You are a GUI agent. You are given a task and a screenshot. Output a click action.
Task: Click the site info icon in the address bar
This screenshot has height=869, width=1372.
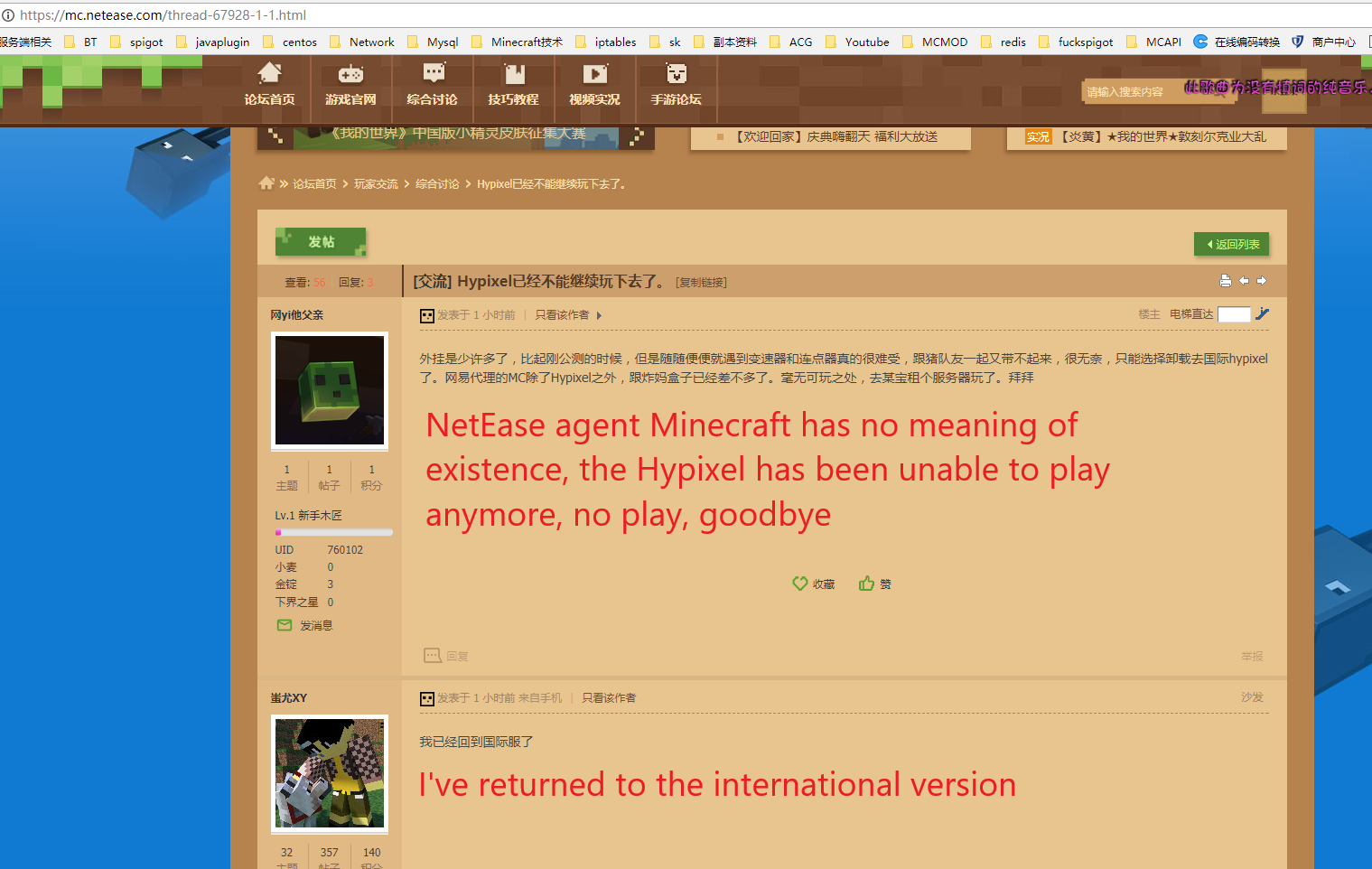coord(8,14)
